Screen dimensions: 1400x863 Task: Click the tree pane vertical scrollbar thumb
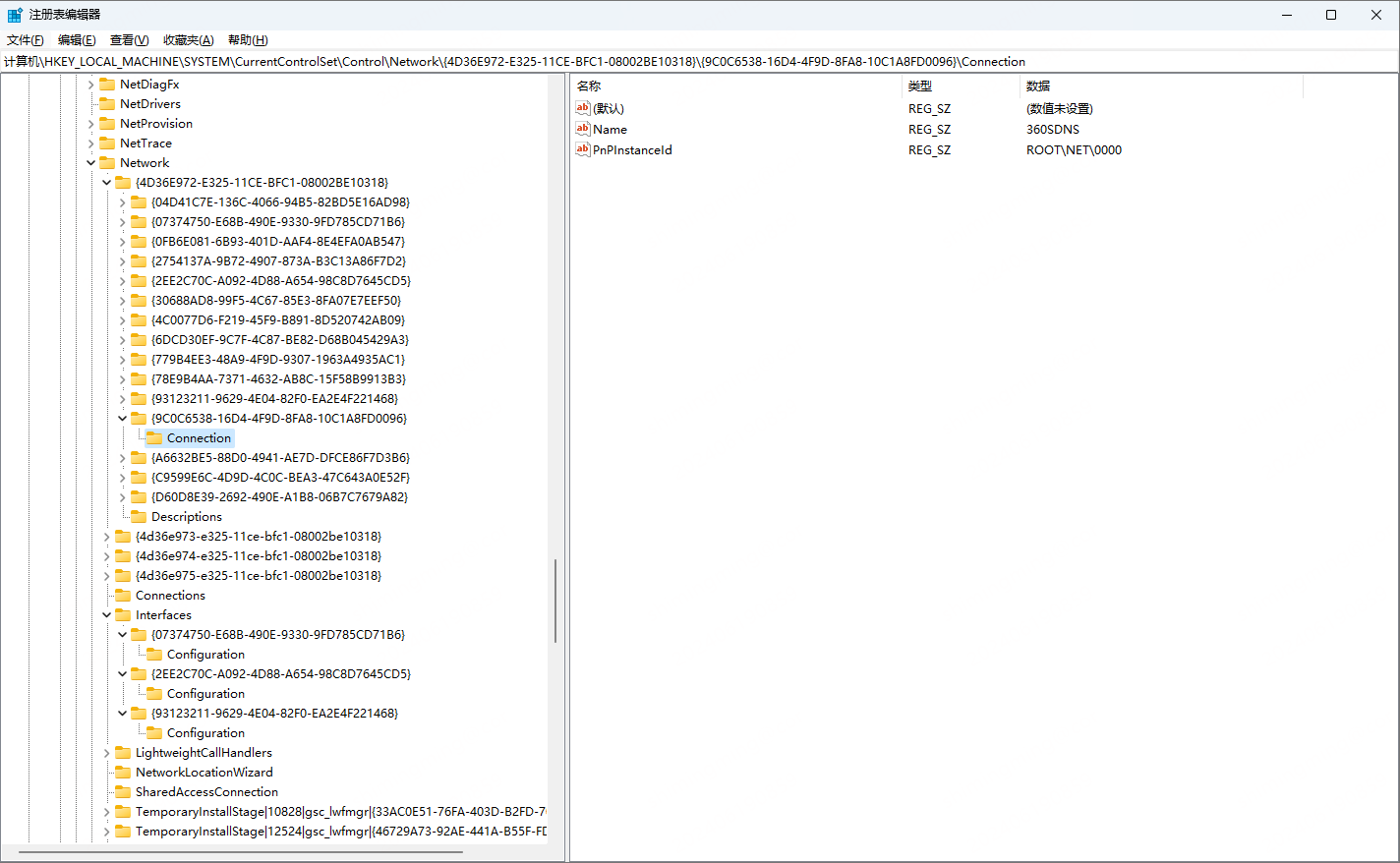point(555,601)
